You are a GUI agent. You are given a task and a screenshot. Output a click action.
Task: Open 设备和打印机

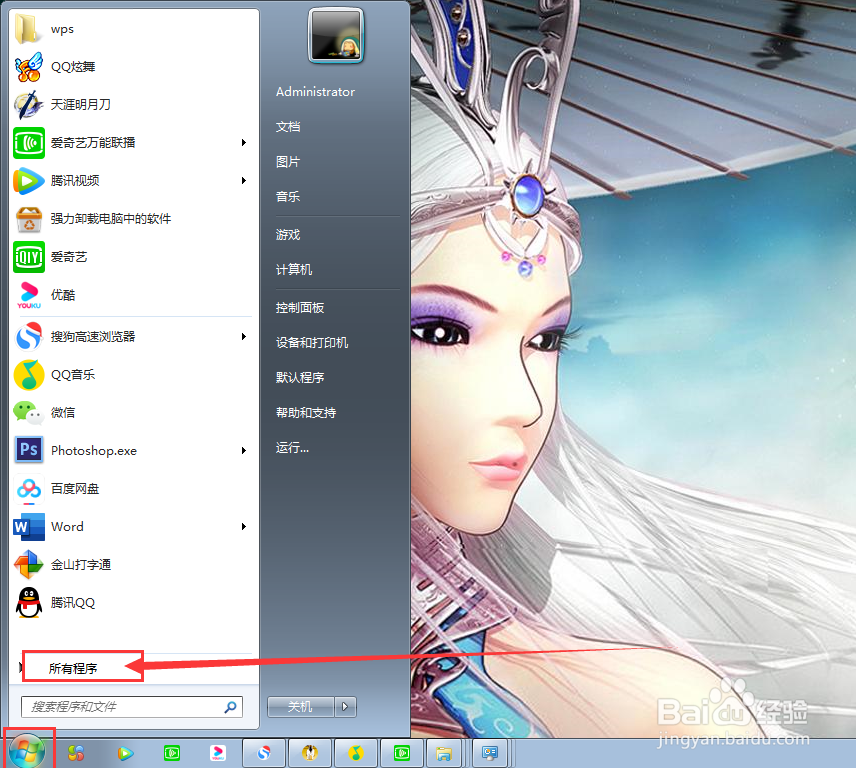click(x=312, y=343)
